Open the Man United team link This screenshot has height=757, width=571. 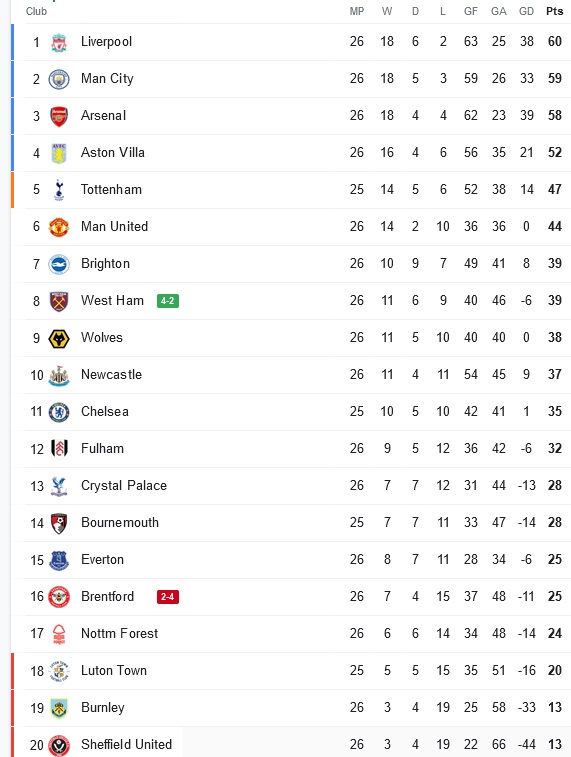point(114,226)
